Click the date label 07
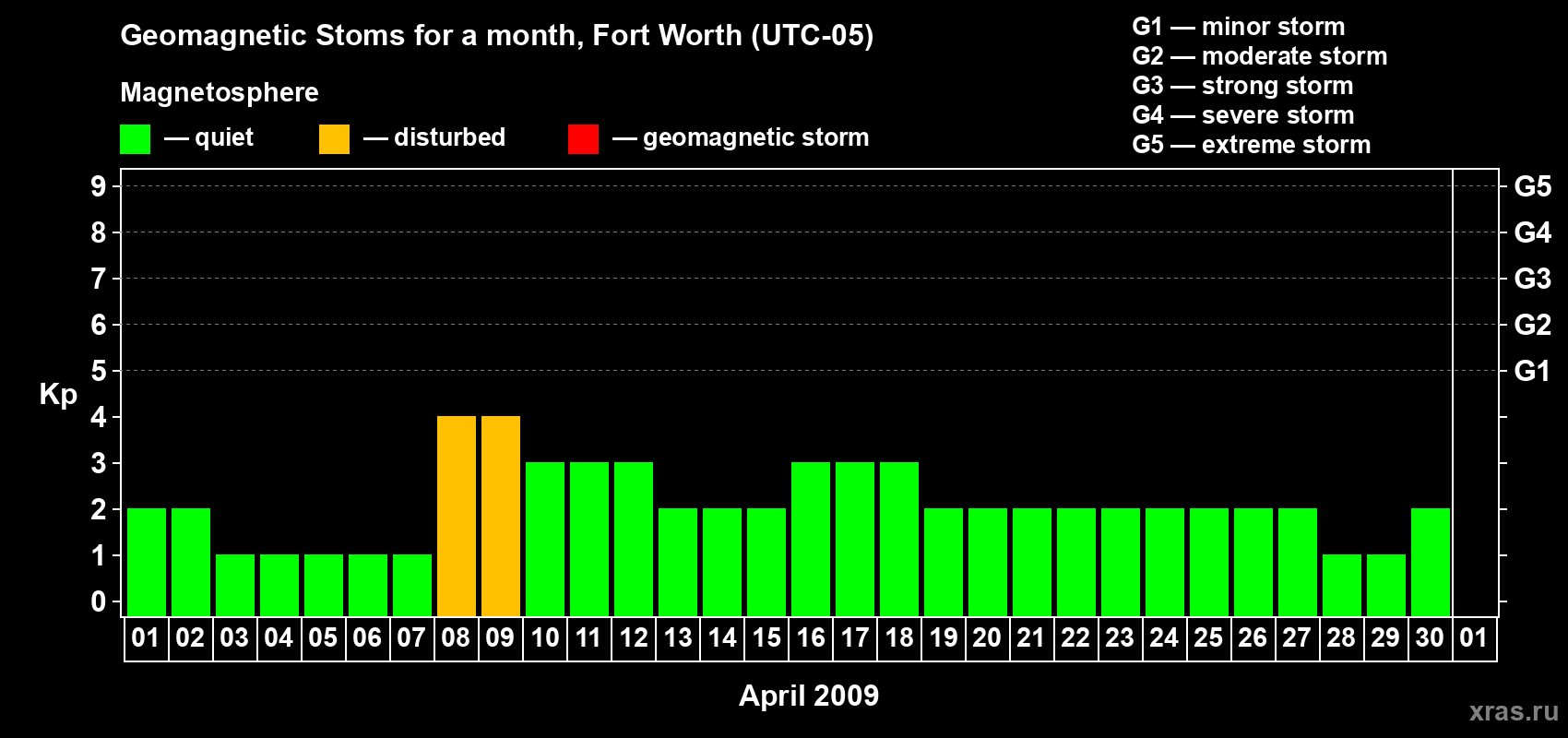The width and height of the screenshot is (1568, 738). (x=411, y=637)
